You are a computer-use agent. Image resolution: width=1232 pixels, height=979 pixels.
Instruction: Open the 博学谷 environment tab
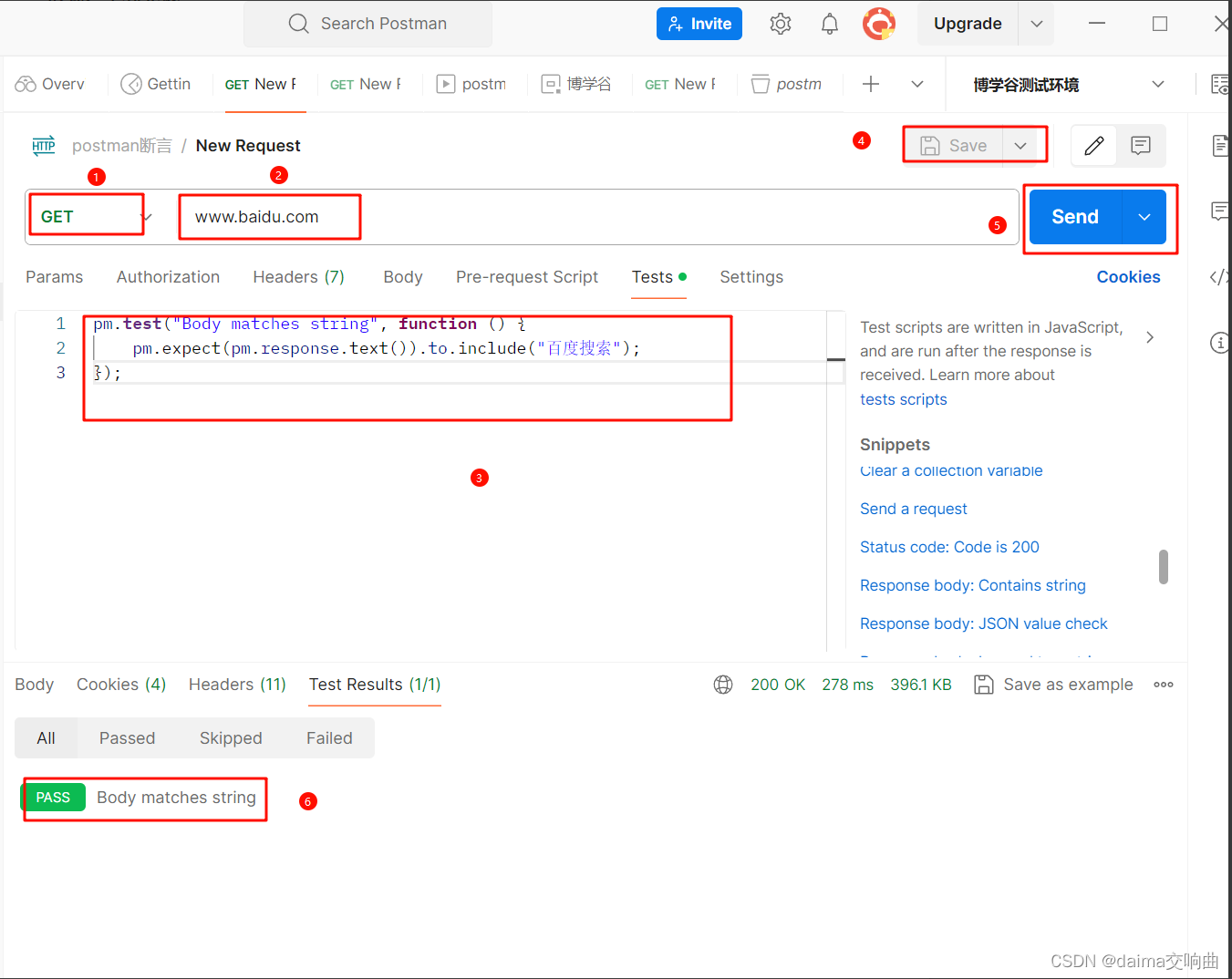[576, 84]
